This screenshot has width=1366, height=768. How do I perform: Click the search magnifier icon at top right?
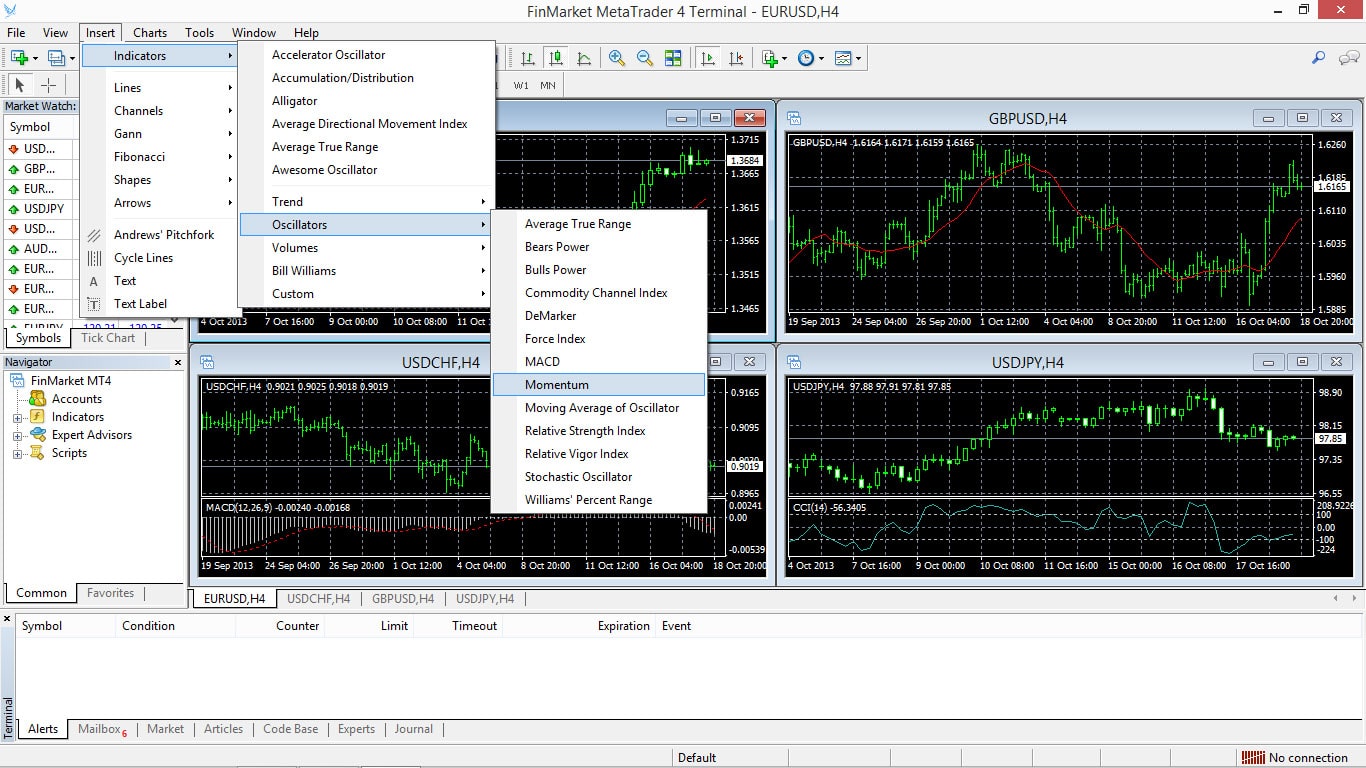(x=1319, y=58)
